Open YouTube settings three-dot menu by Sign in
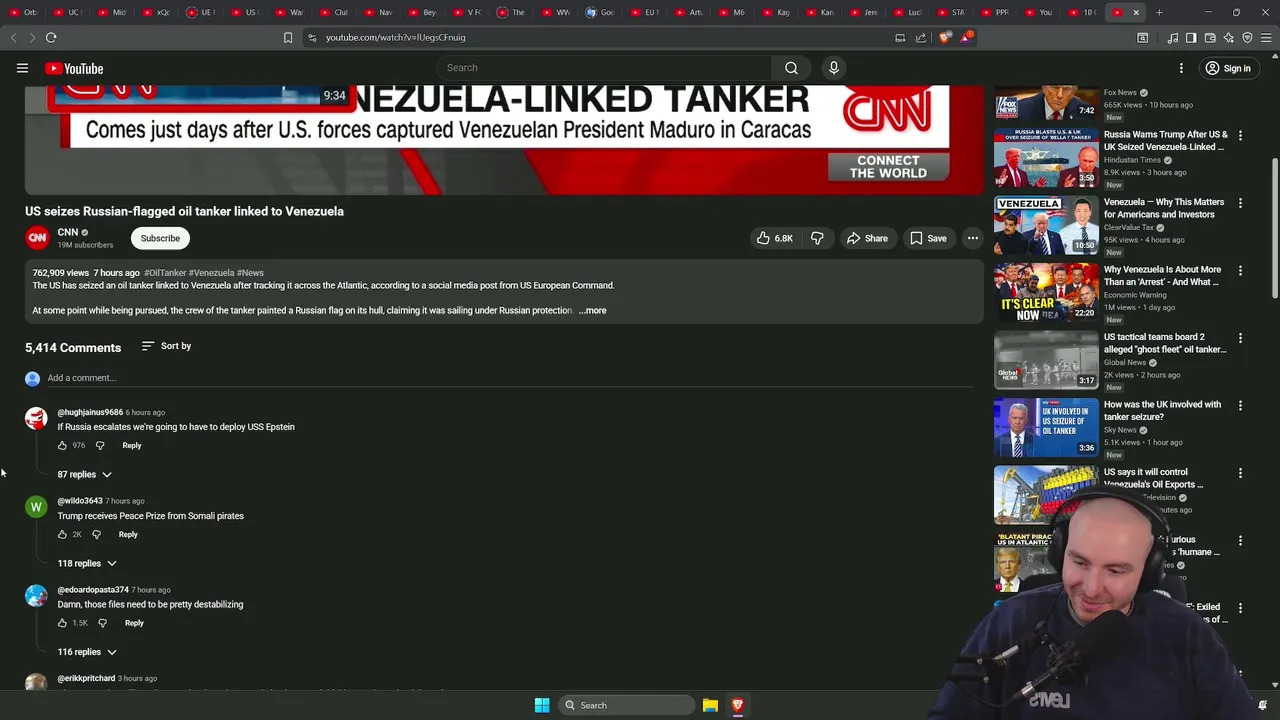 tap(1181, 68)
